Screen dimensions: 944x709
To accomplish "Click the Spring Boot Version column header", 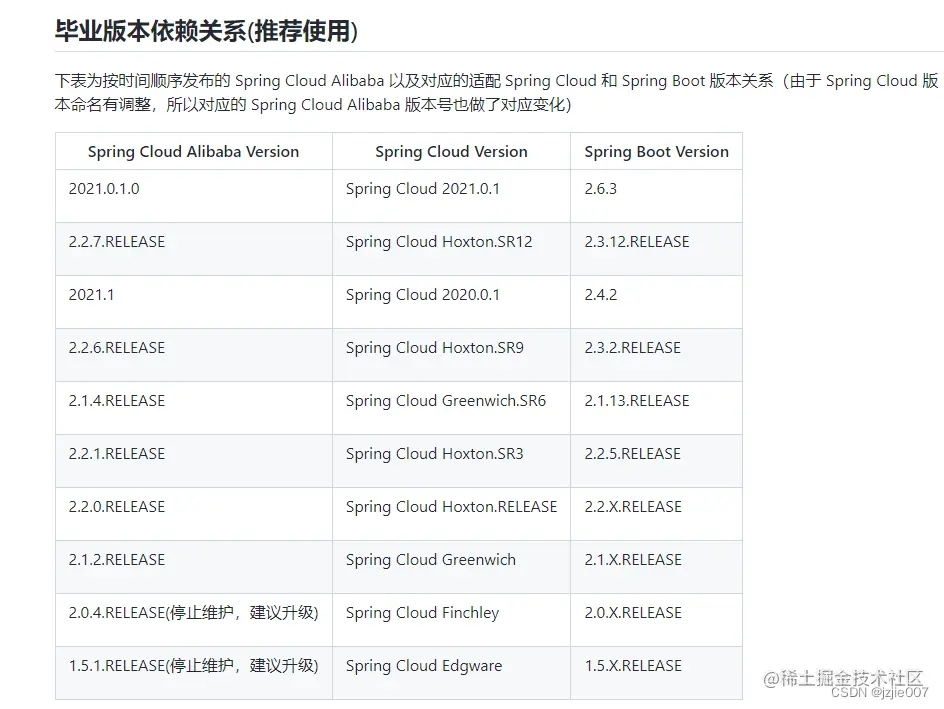I will 656,151.
